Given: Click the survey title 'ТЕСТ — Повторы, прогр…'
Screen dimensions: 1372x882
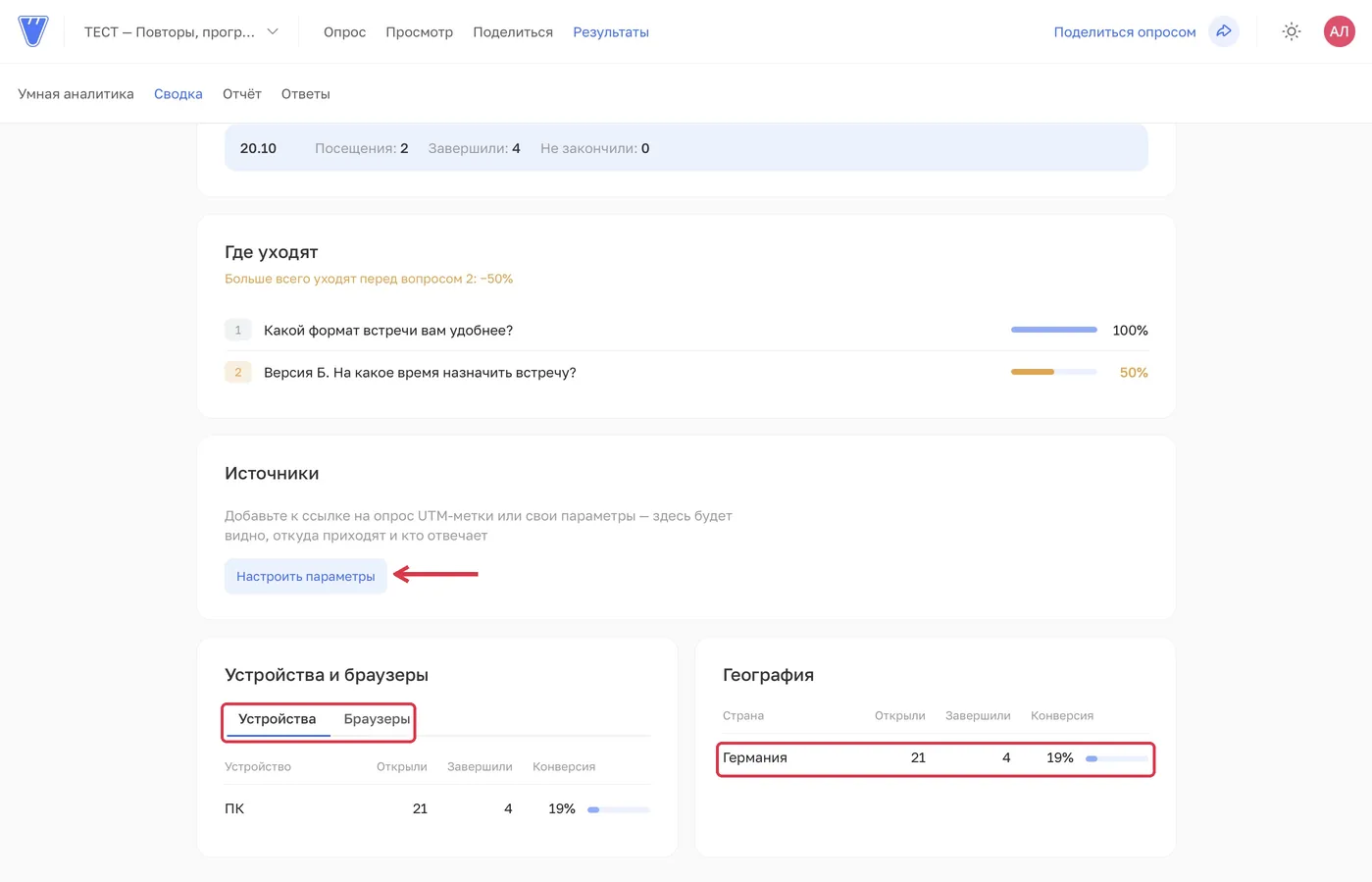Looking at the screenshot, I should click(x=170, y=32).
